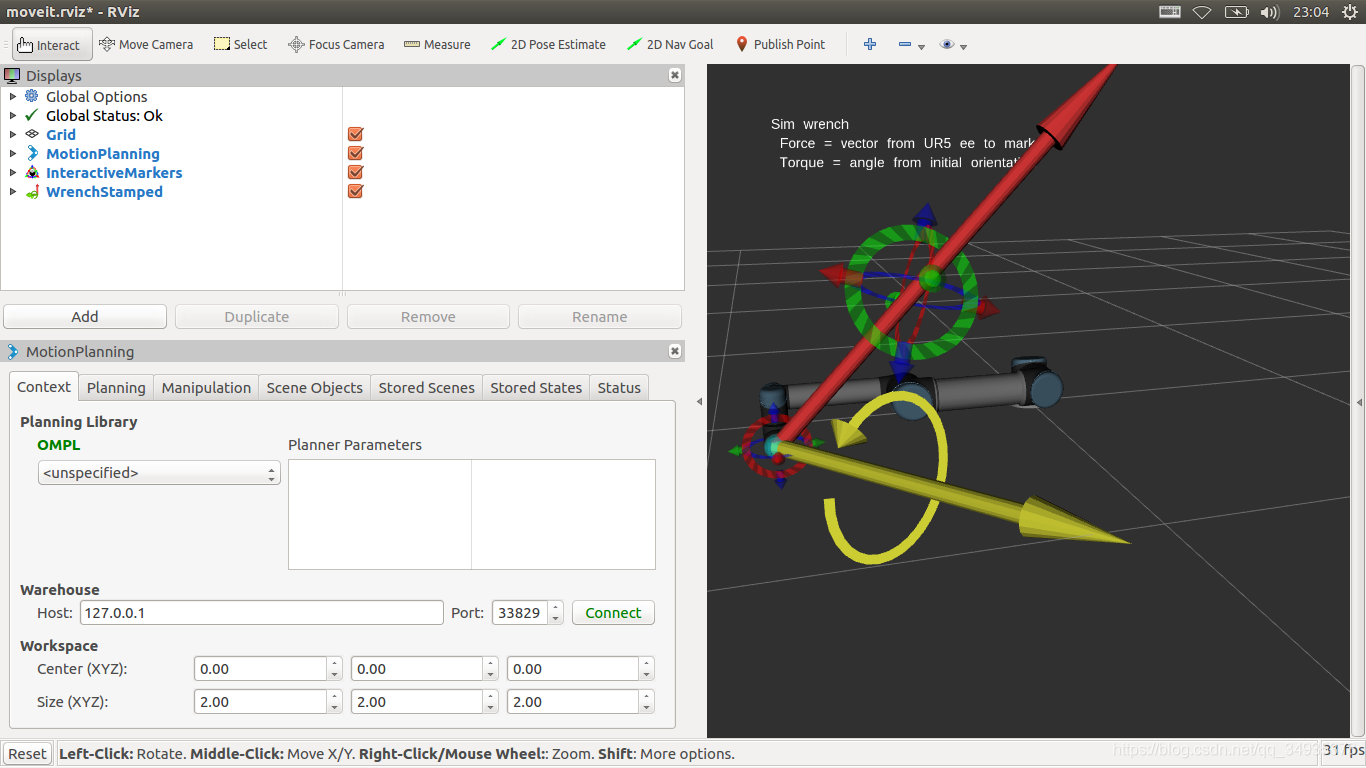Click the Workspace Center Z field
Image resolution: width=1366 pixels, height=768 pixels.
(573, 669)
